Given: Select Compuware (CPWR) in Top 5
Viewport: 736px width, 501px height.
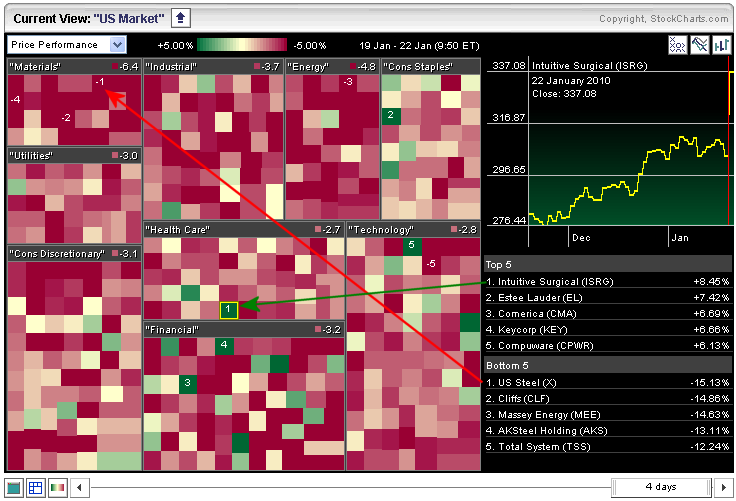Looking at the screenshot, I should 608,346.
